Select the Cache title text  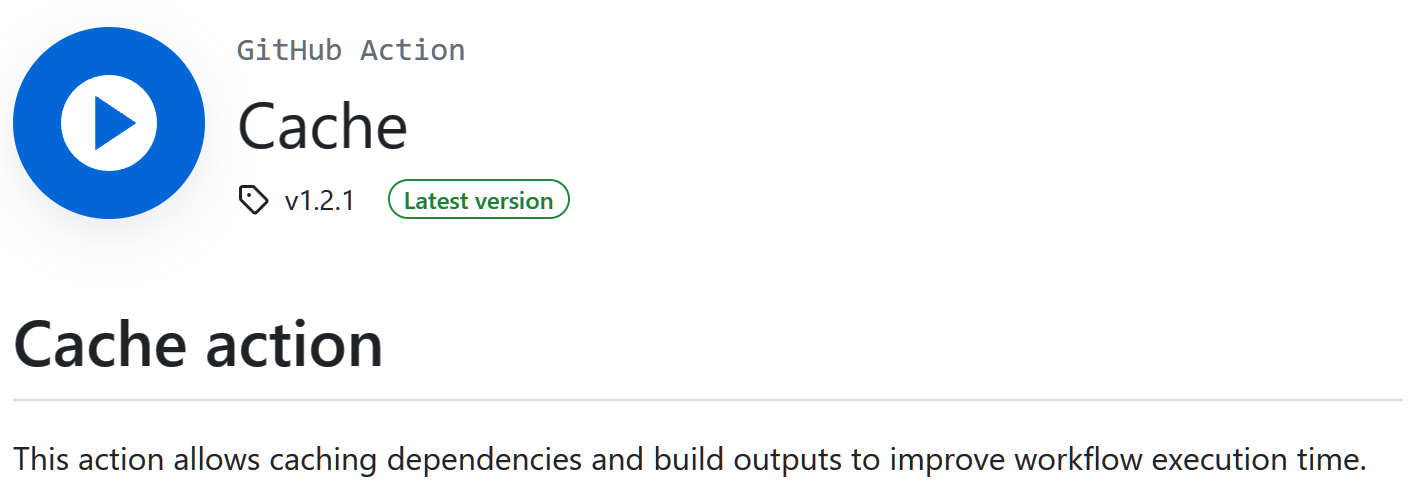[322, 127]
